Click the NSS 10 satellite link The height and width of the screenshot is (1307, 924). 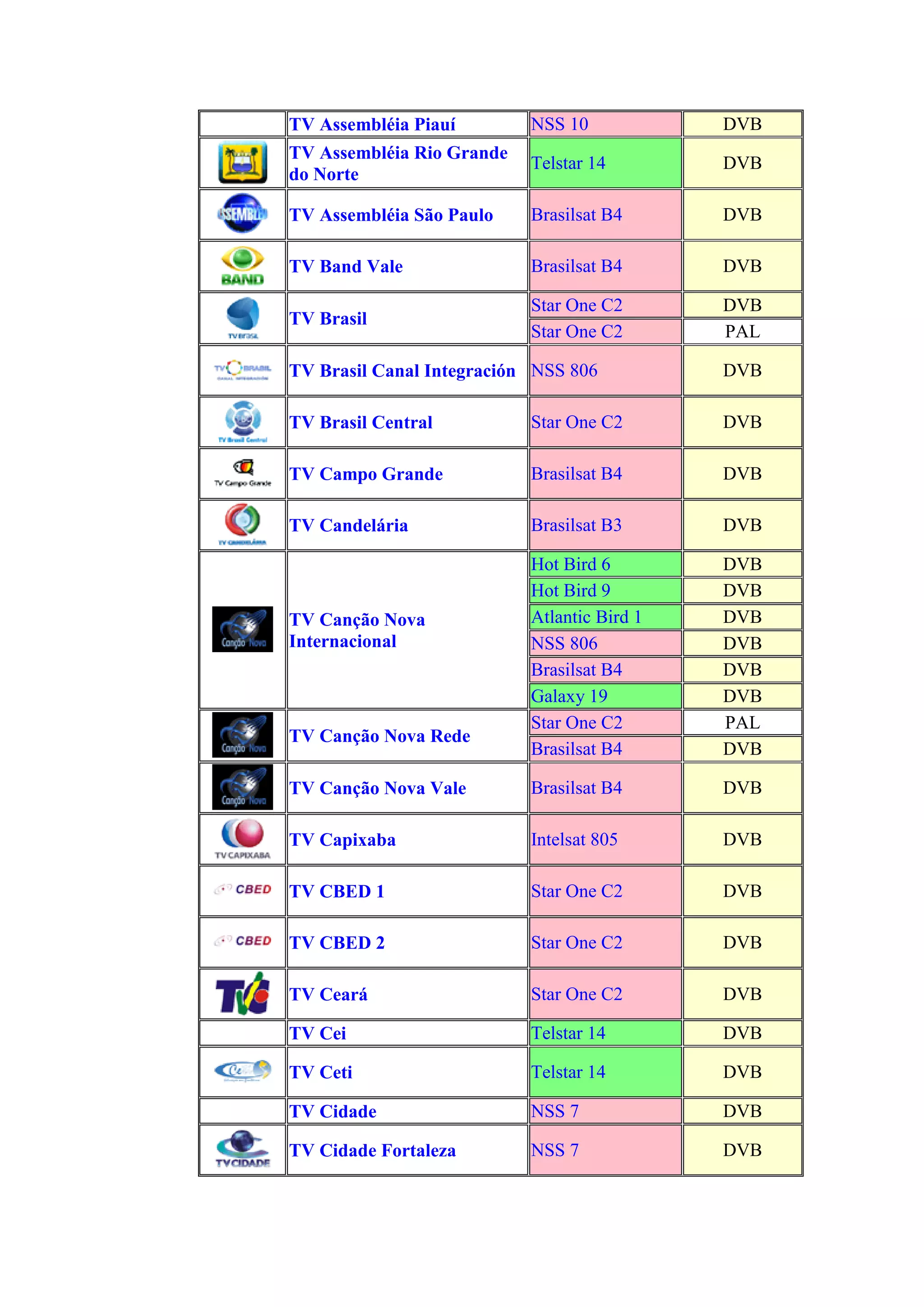click(560, 124)
